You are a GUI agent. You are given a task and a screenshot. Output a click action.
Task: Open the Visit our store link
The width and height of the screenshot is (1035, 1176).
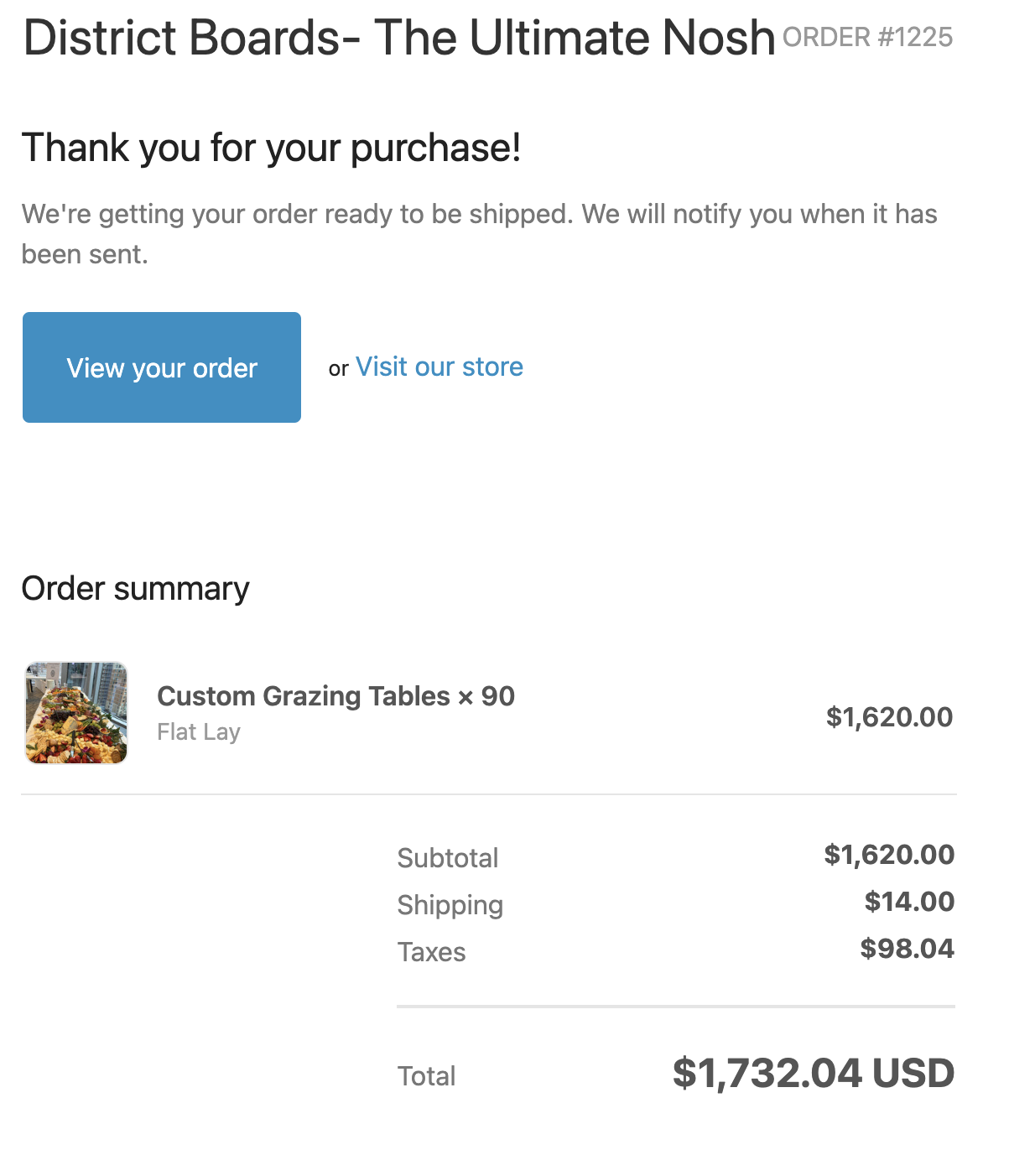[439, 367]
